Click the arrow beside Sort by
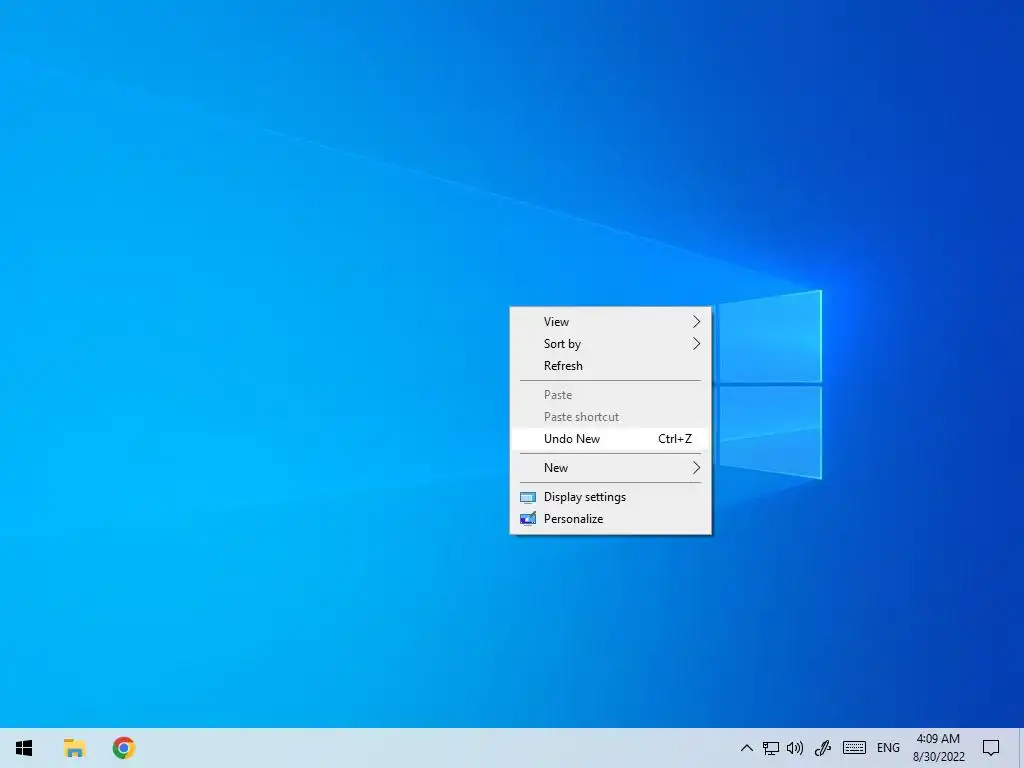 [696, 344]
